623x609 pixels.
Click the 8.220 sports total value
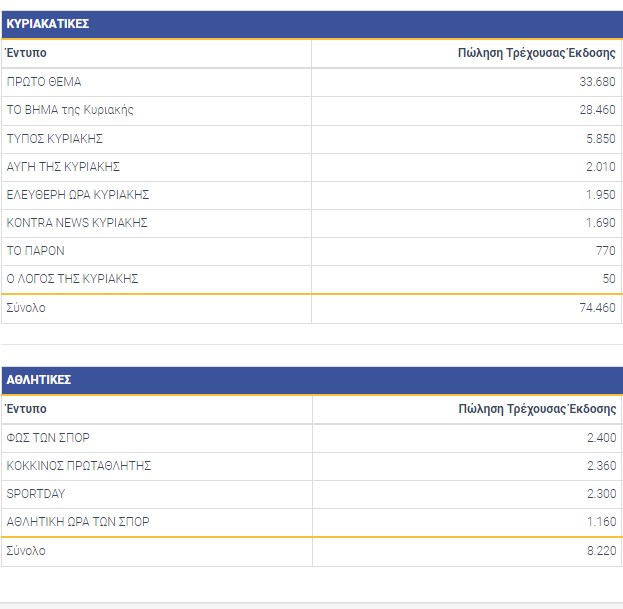pos(600,551)
